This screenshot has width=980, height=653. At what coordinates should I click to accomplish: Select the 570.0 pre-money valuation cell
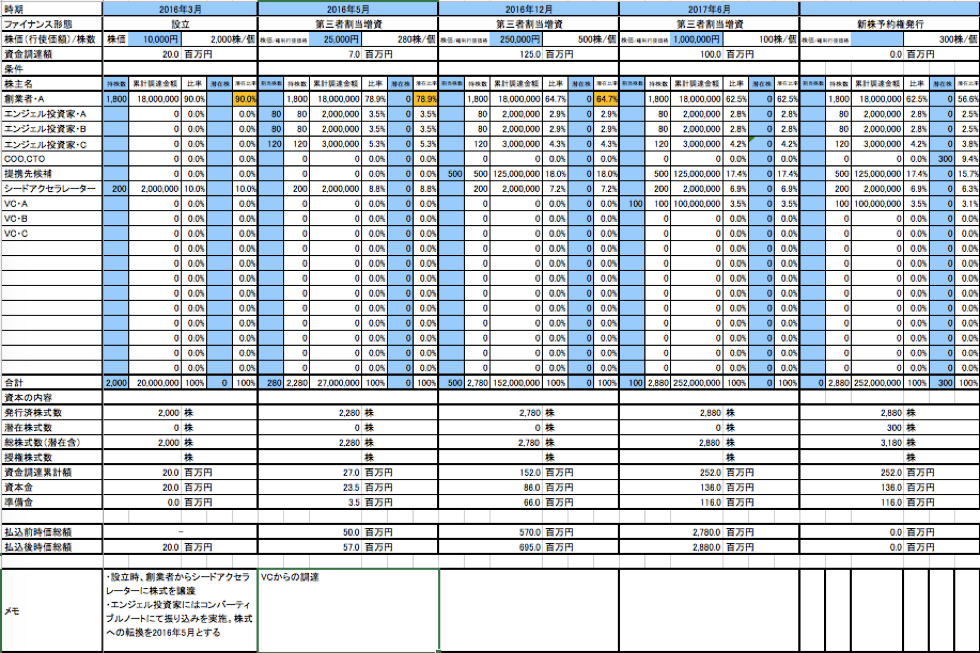491,532
